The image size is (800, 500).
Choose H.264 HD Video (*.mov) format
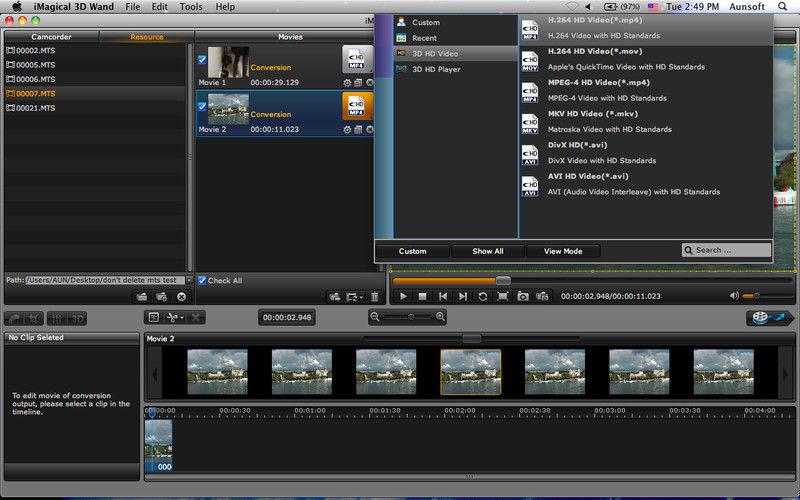tap(646, 59)
